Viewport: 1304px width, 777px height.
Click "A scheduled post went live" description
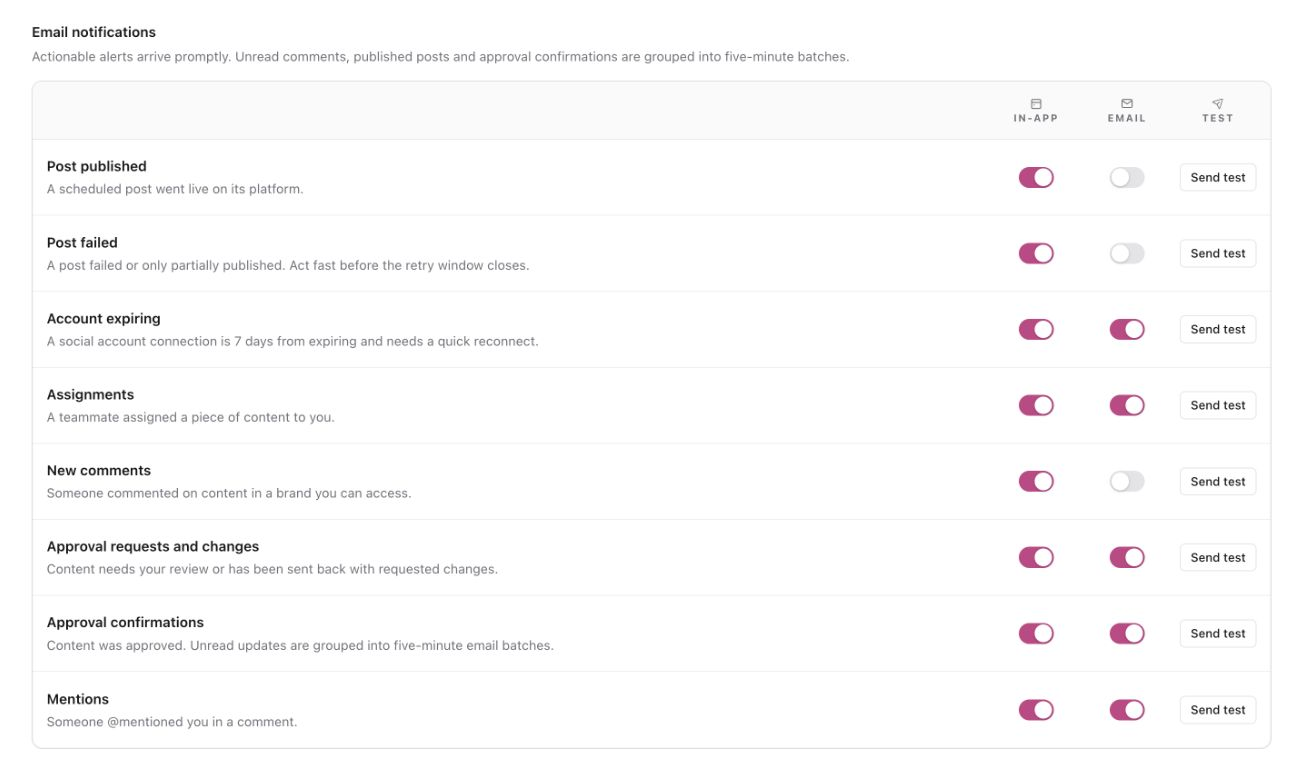click(x=175, y=189)
